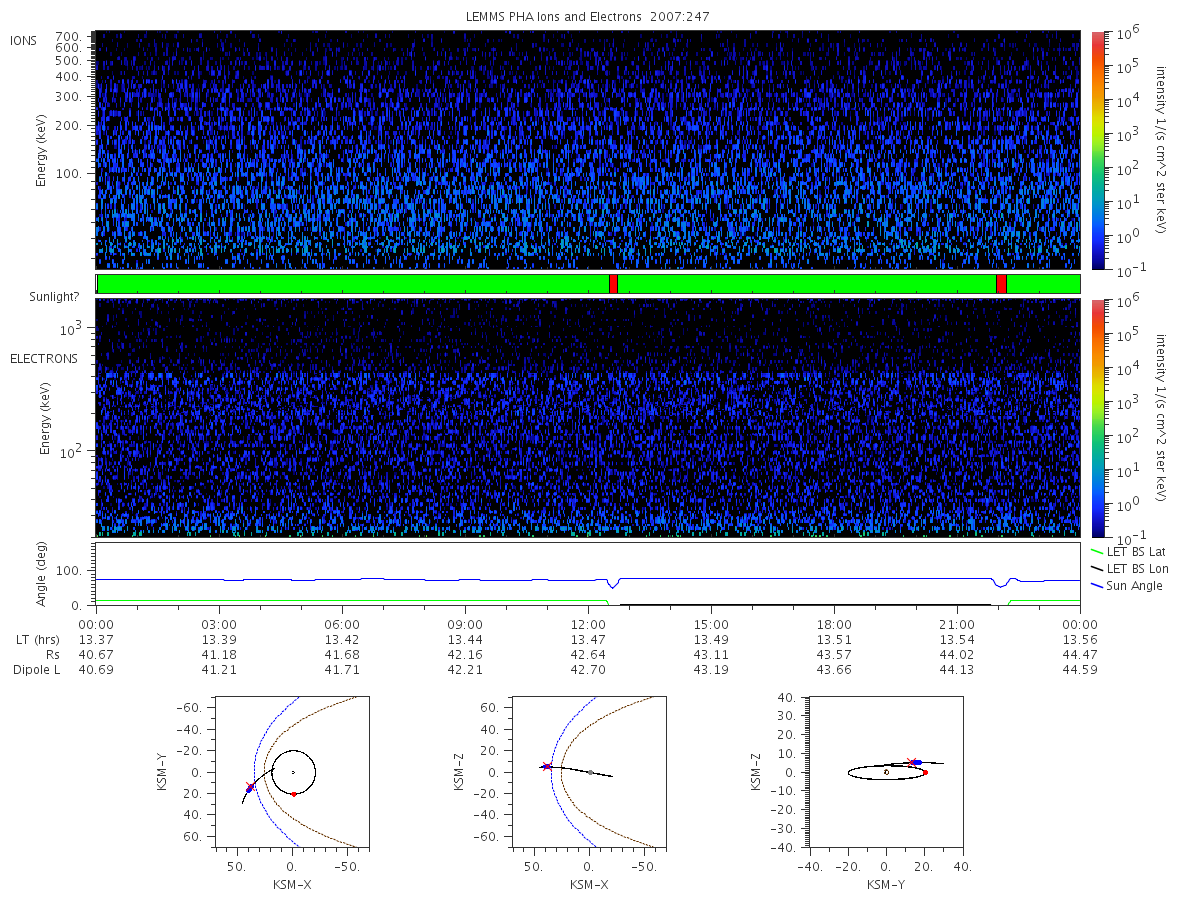1200x900 pixels.
Task: Click the sun angle dip near 12:30
Action: pyautogui.click(x=612, y=584)
